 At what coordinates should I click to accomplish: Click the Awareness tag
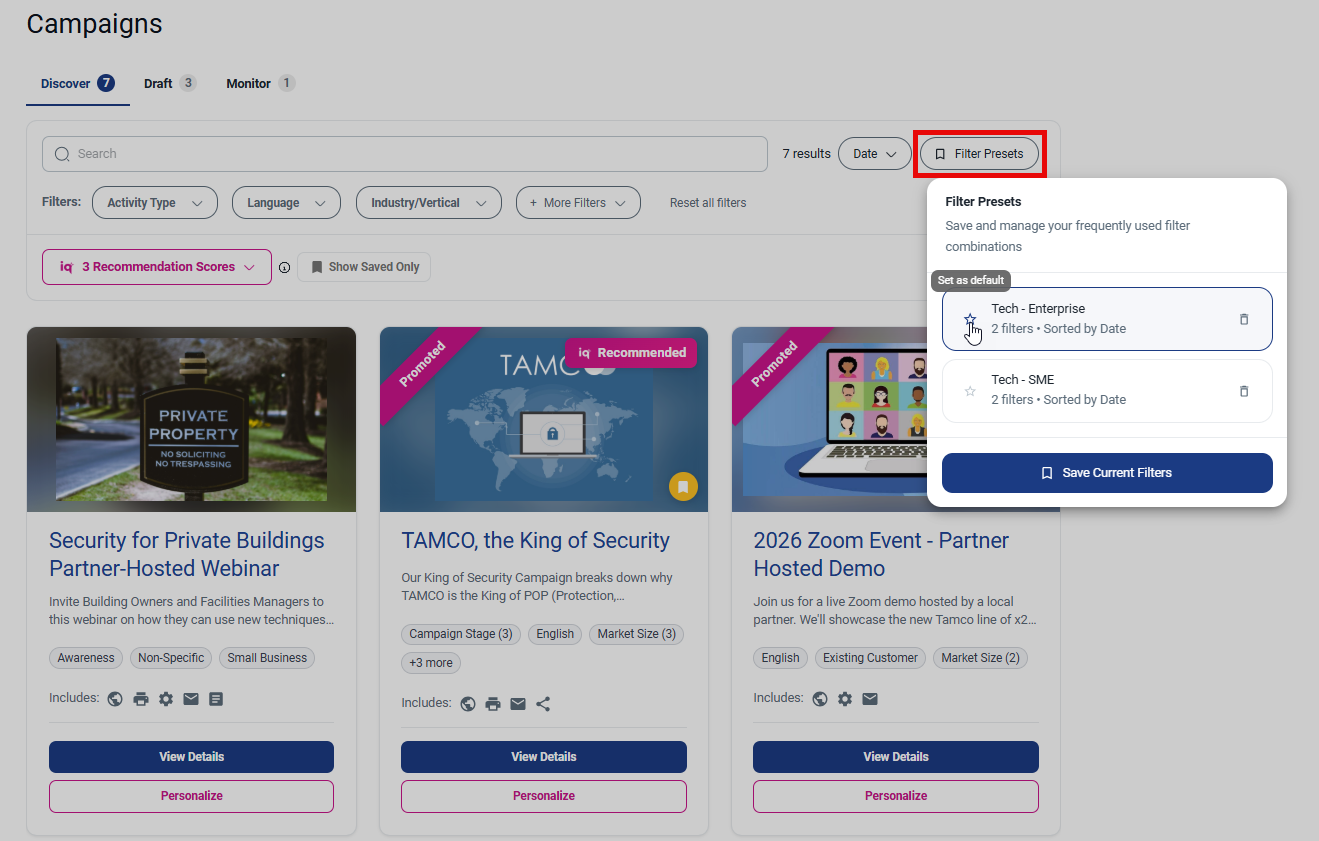pos(87,658)
